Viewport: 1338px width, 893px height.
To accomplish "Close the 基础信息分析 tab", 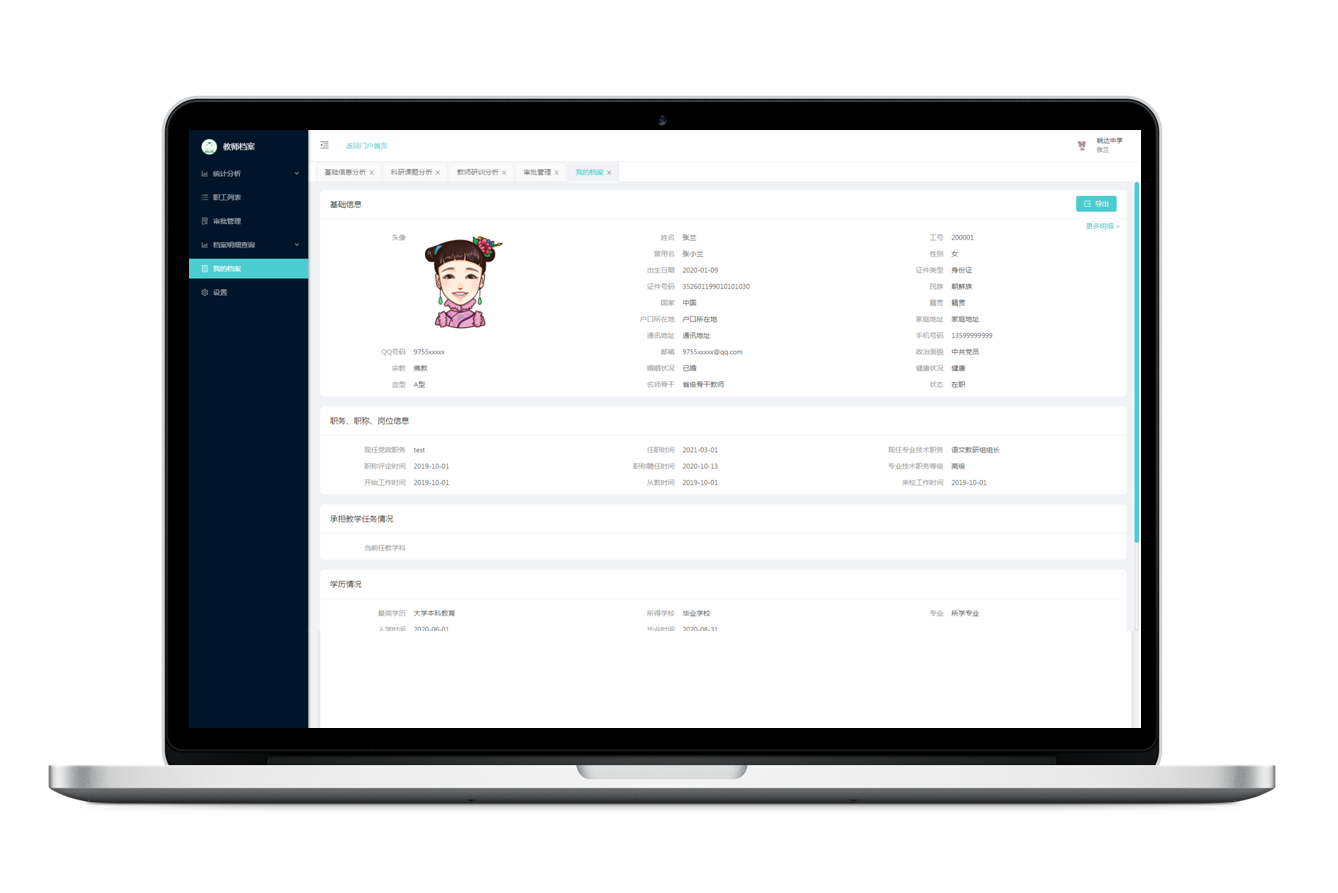I will click(x=372, y=173).
